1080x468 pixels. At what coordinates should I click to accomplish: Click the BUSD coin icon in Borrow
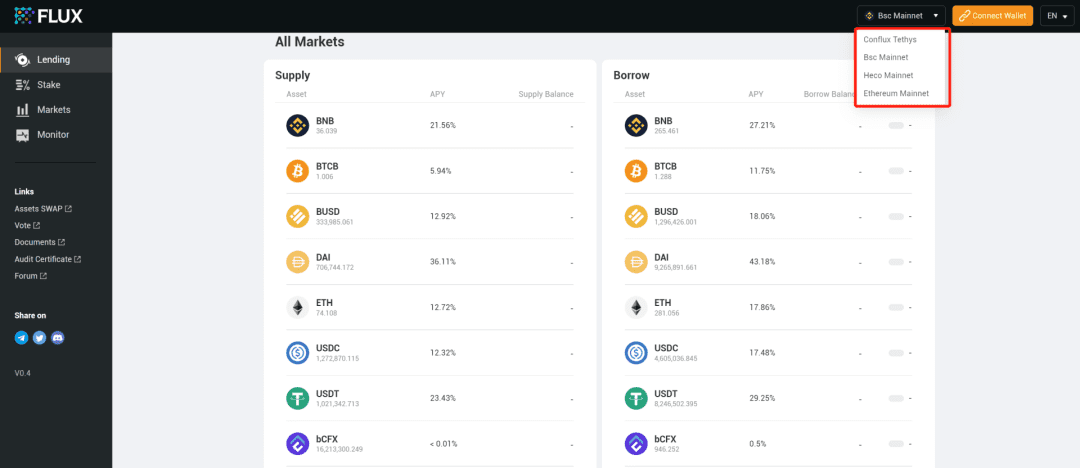636,216
